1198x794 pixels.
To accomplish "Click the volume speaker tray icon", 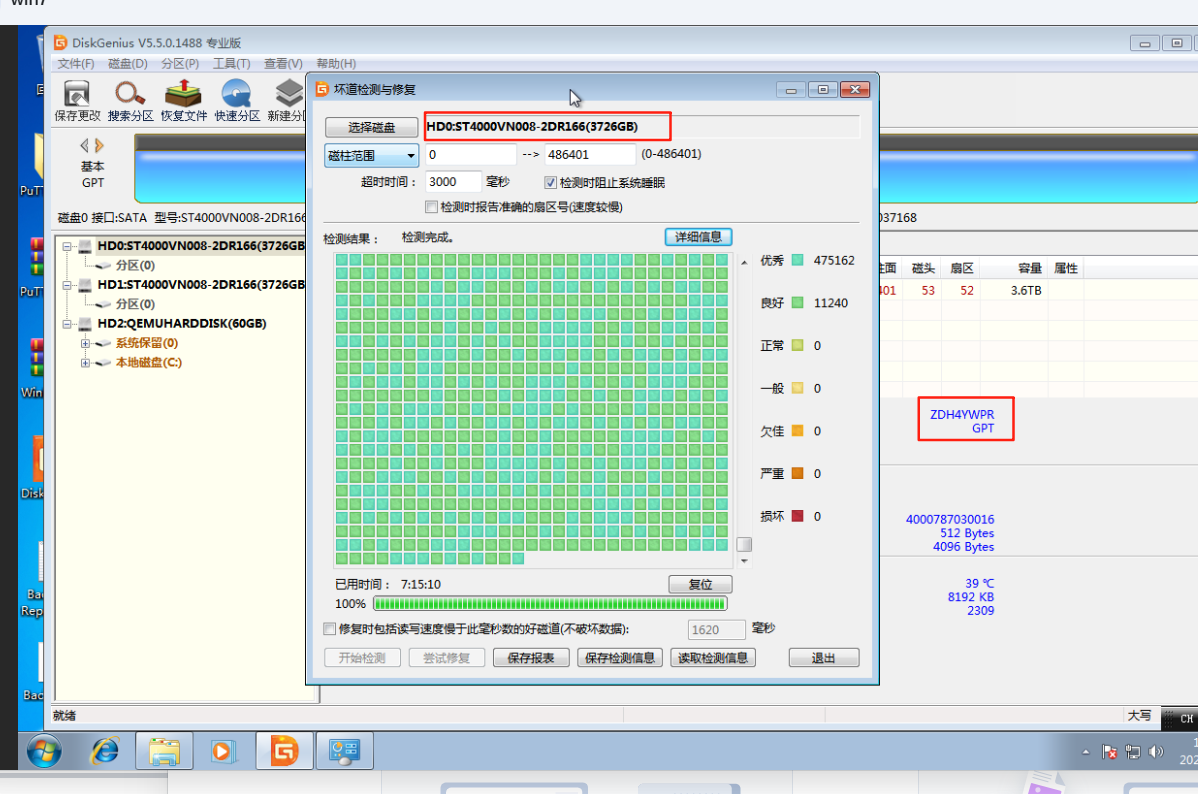I will pyautogui.click(x=1156, y=752).
